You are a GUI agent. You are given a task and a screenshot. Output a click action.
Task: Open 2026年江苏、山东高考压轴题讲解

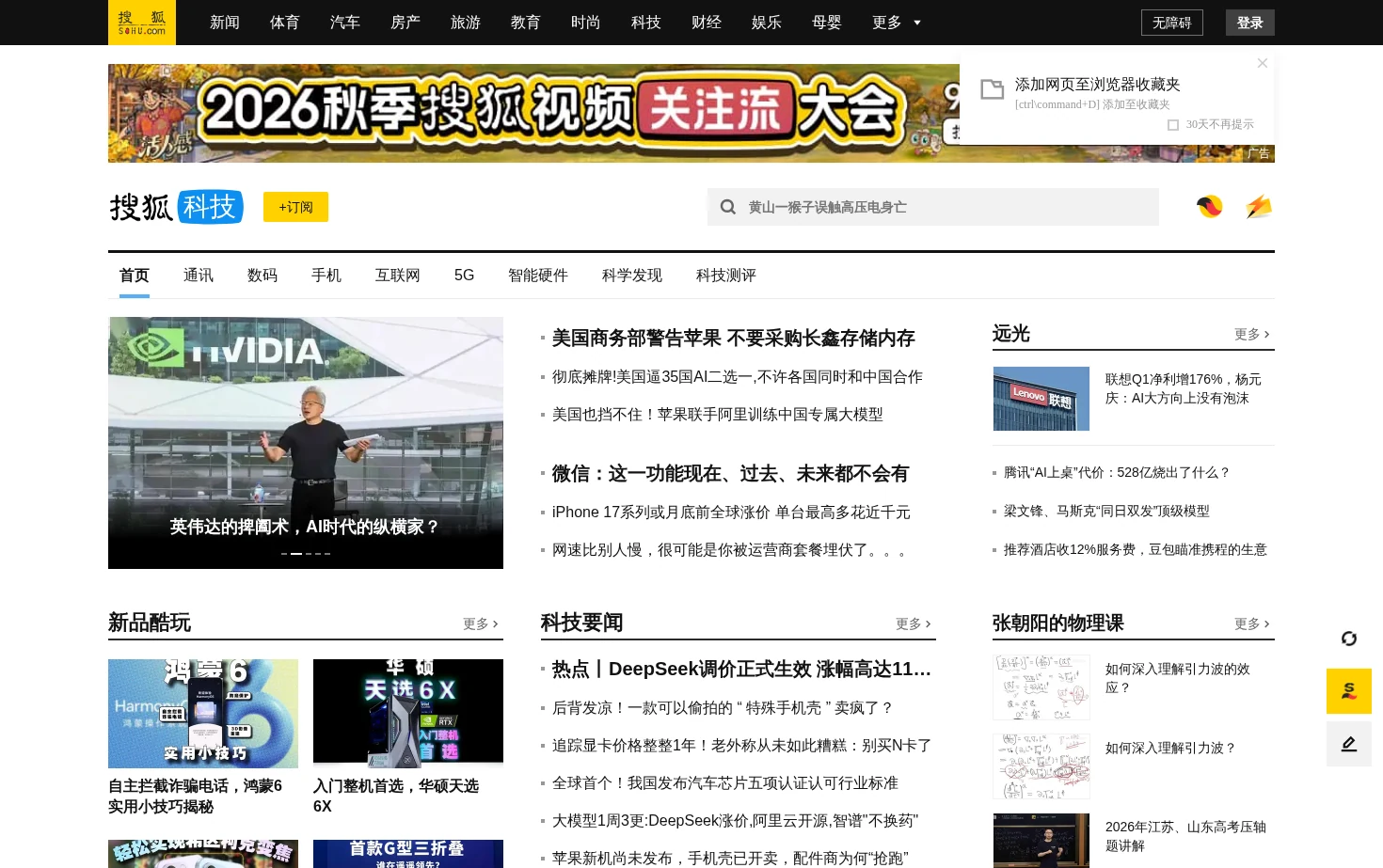[x=1185, y=836]
